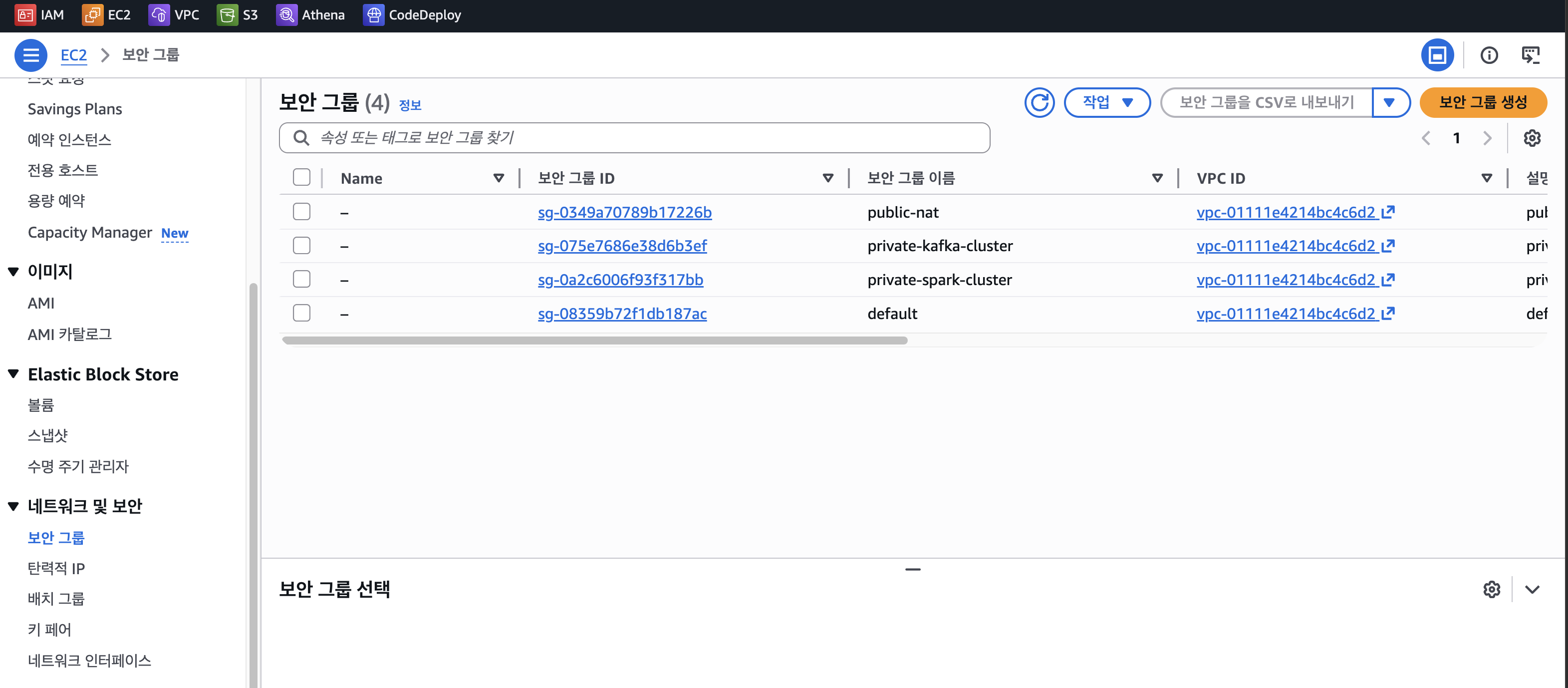The image size is (1568, 688).
Task: Refresh the security groups list
Action: 1039,102
